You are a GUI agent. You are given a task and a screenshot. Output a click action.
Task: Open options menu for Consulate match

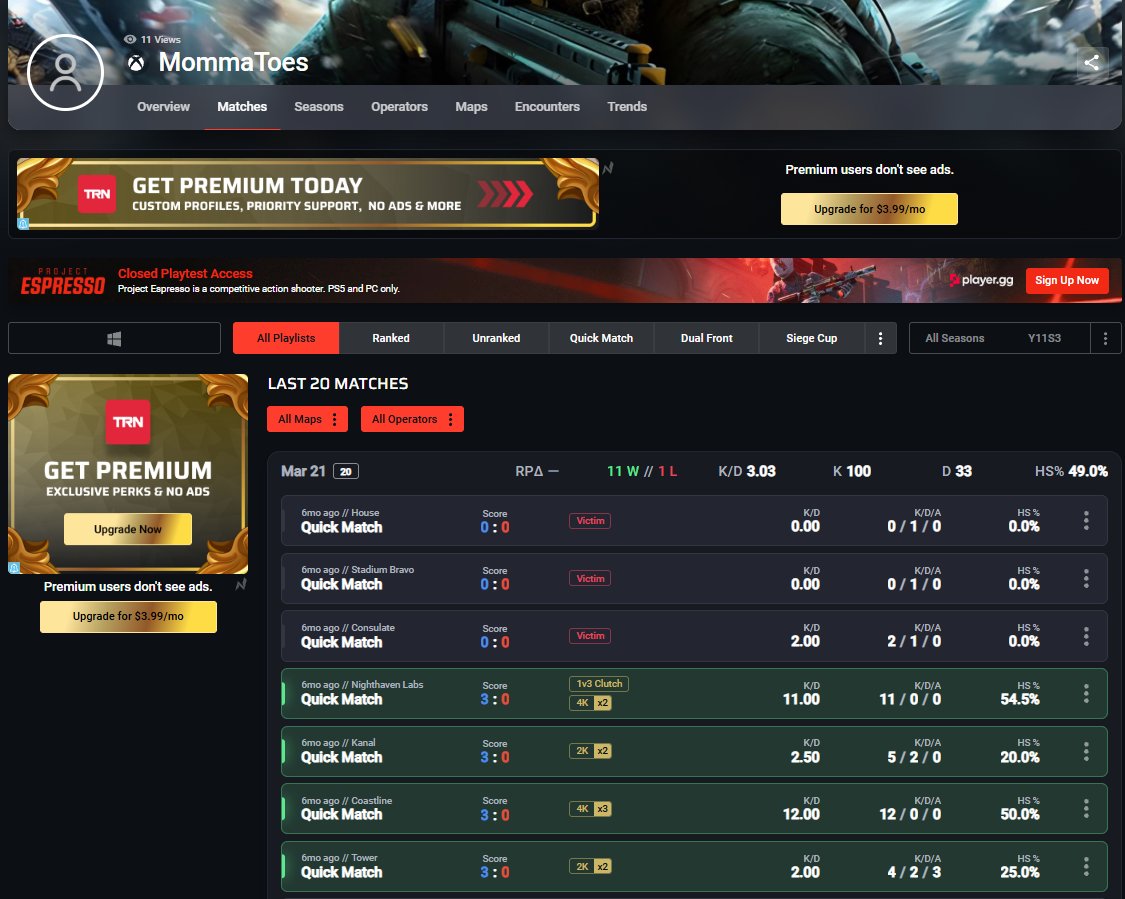click(1086, 636)
